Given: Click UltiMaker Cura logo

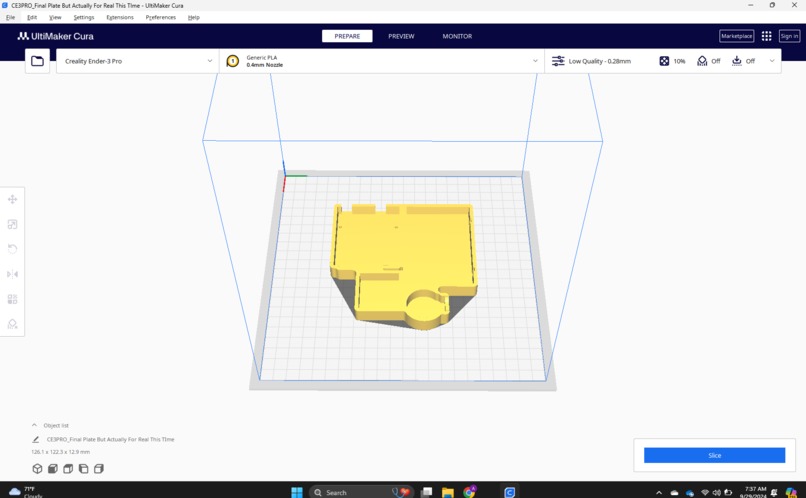Looking at the screenshot, I should [56, 36].
